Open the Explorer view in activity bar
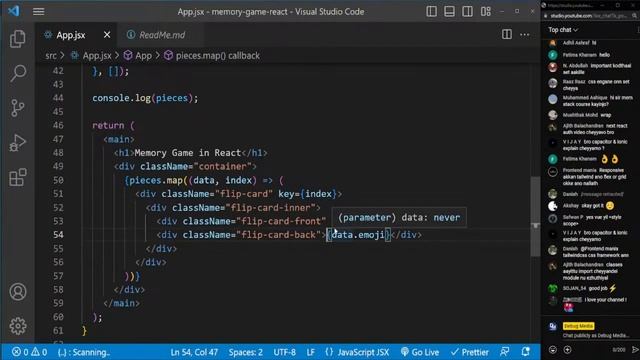Screen dimensions: 640x360 pyautogui.click(x=18, y=39)
